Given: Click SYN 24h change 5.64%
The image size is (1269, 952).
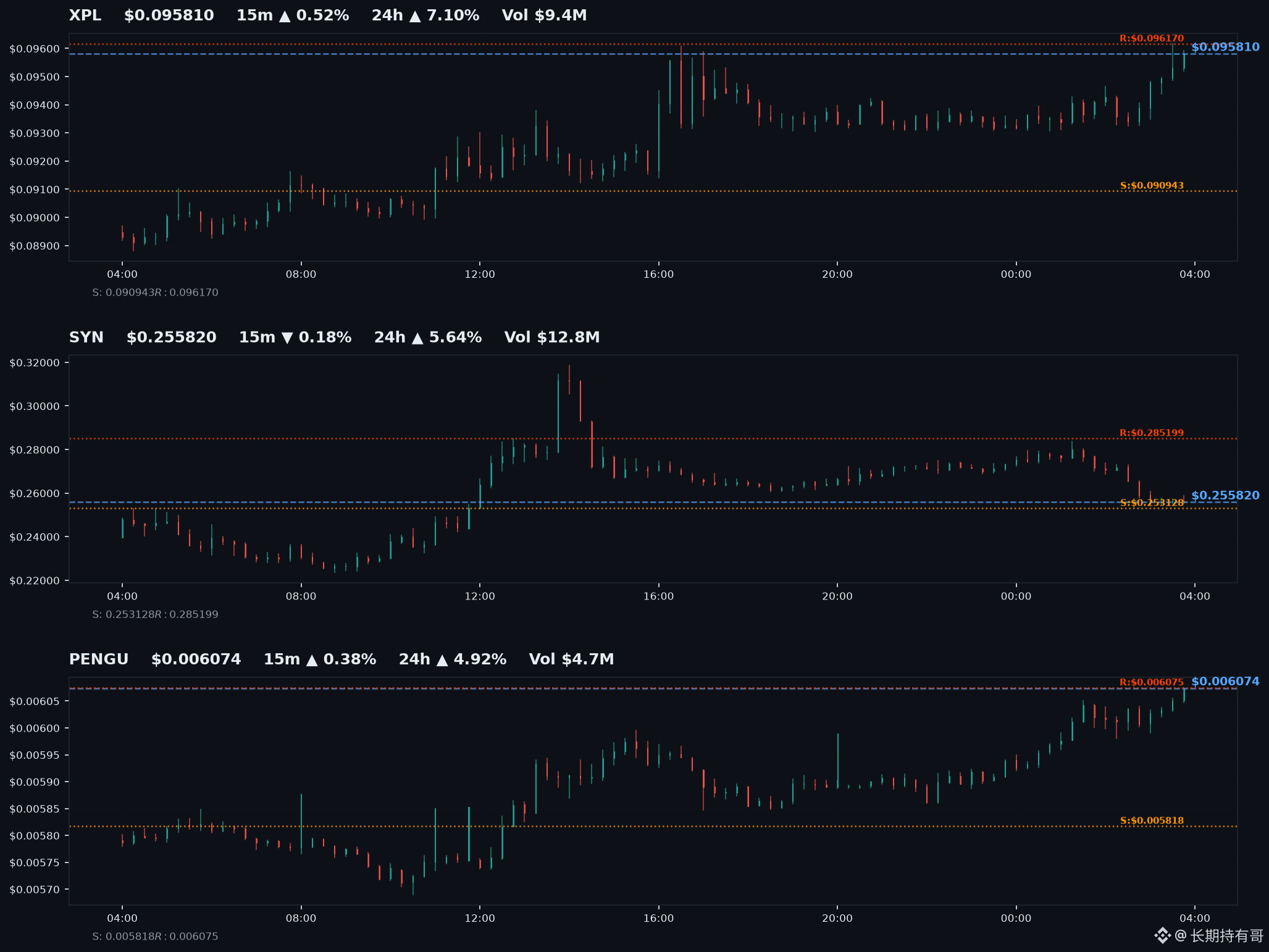Looking at the screenshot, I should click(x=428, y=337).
